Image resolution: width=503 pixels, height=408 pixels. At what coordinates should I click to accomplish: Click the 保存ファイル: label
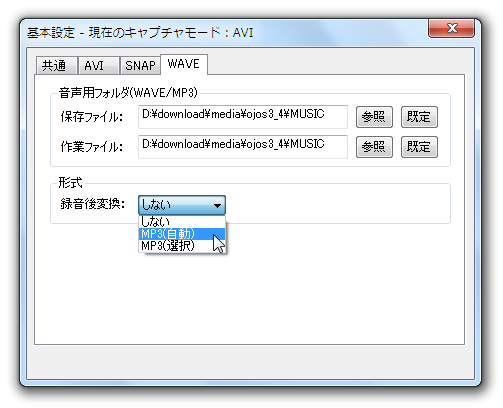click(92, 117)
